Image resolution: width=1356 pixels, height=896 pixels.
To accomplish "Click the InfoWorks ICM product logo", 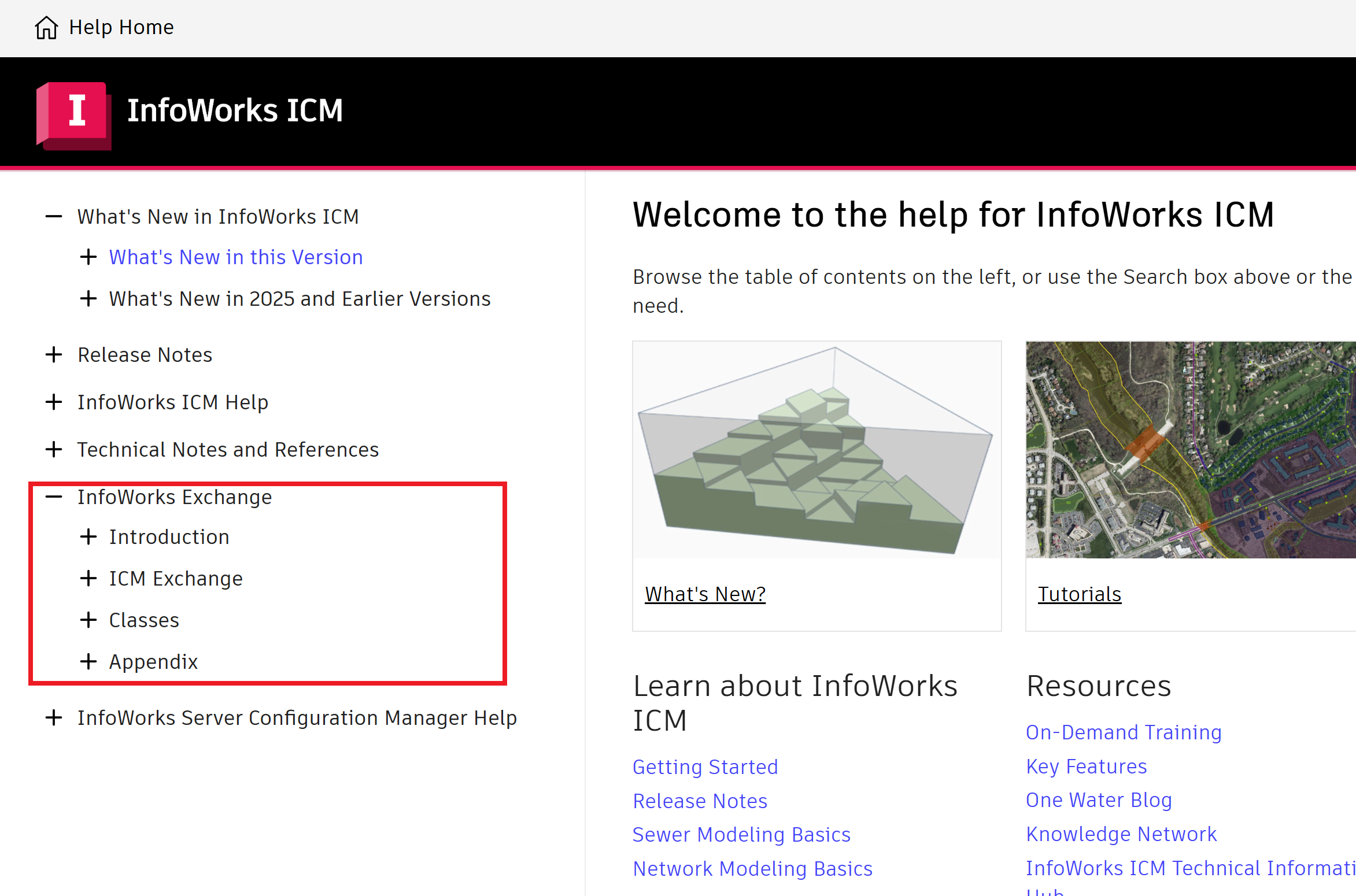I will [x=74, y=116].
